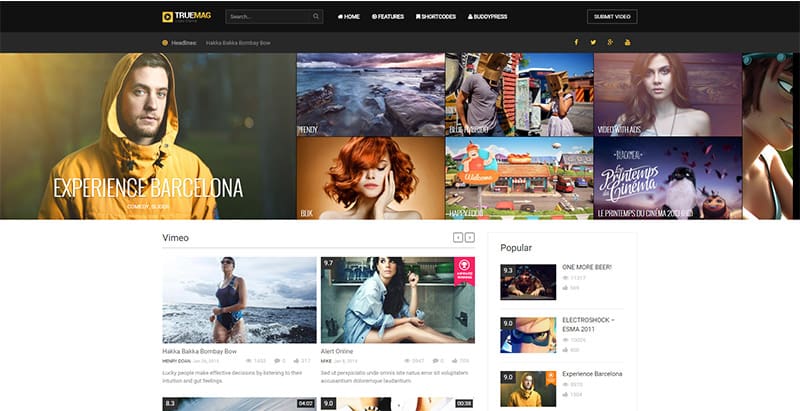
Task: Click ONE MORE BEER! title link
Action: (x=587, y=267)
